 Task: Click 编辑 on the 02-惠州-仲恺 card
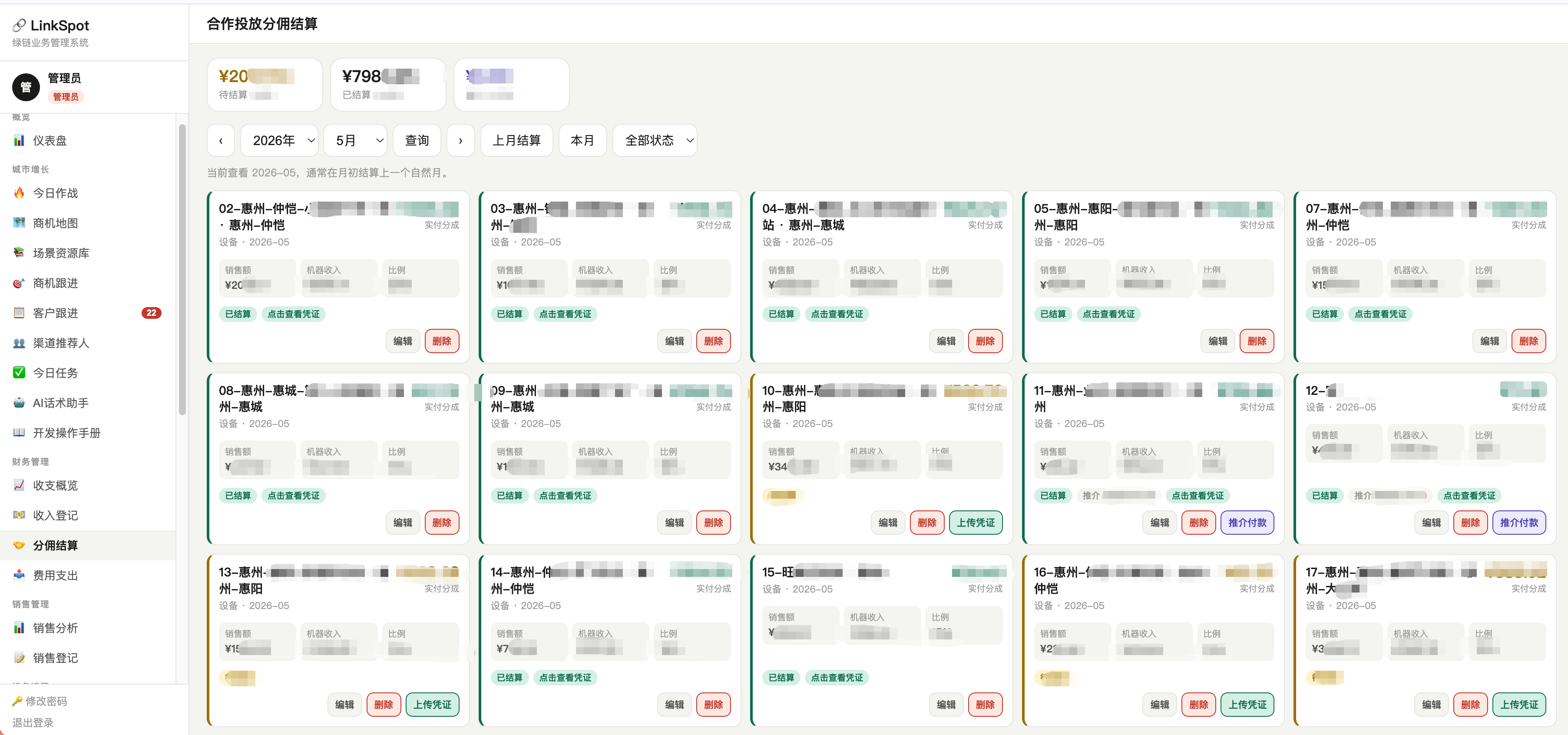(403, 341)
